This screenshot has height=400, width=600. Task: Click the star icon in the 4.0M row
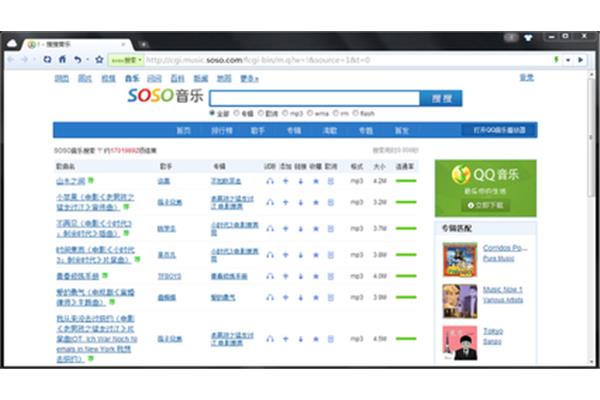[316, 276]
